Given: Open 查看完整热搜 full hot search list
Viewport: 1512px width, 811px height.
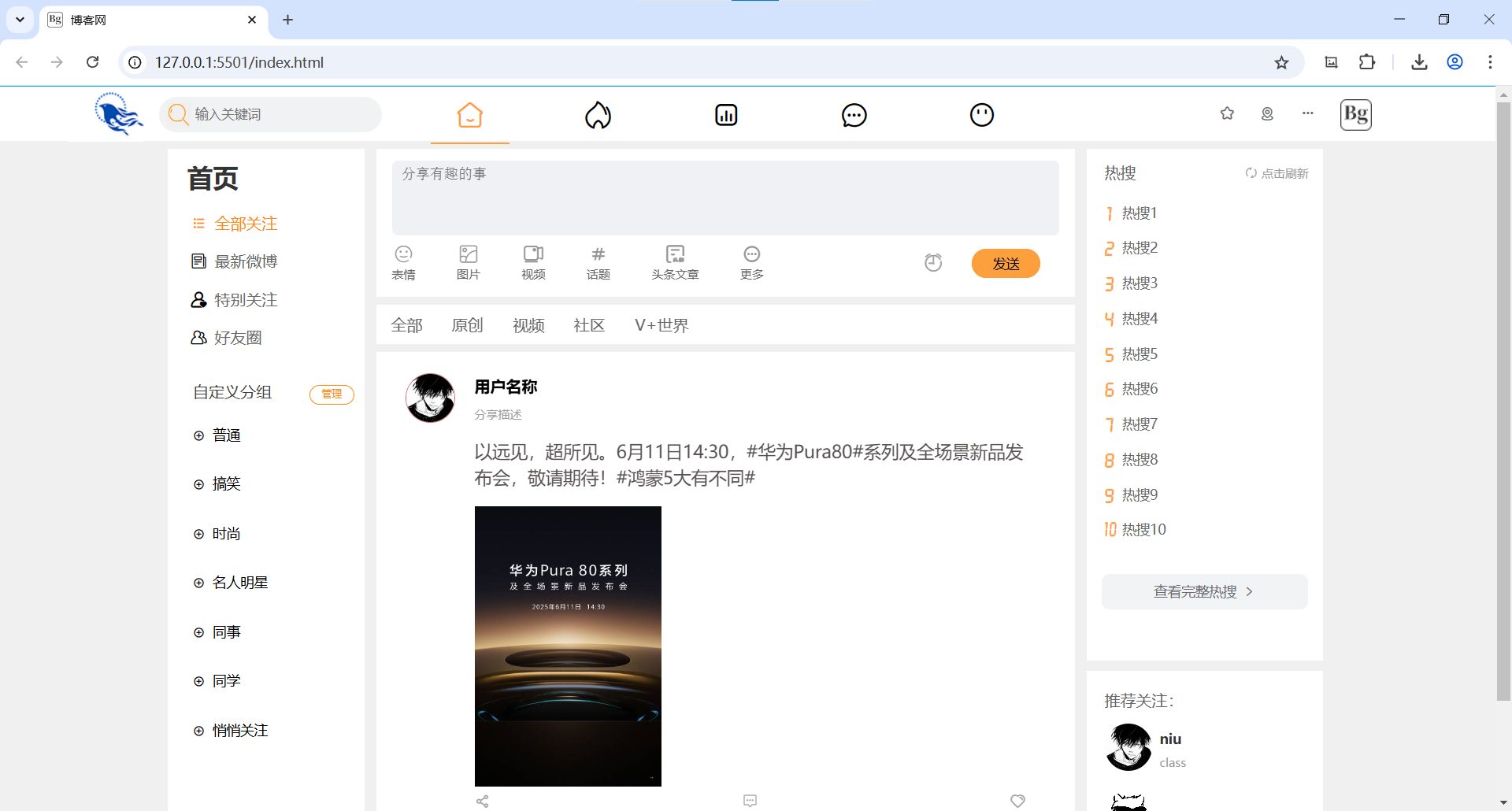Looking at the screenshot, I should tap(1203, 591).
